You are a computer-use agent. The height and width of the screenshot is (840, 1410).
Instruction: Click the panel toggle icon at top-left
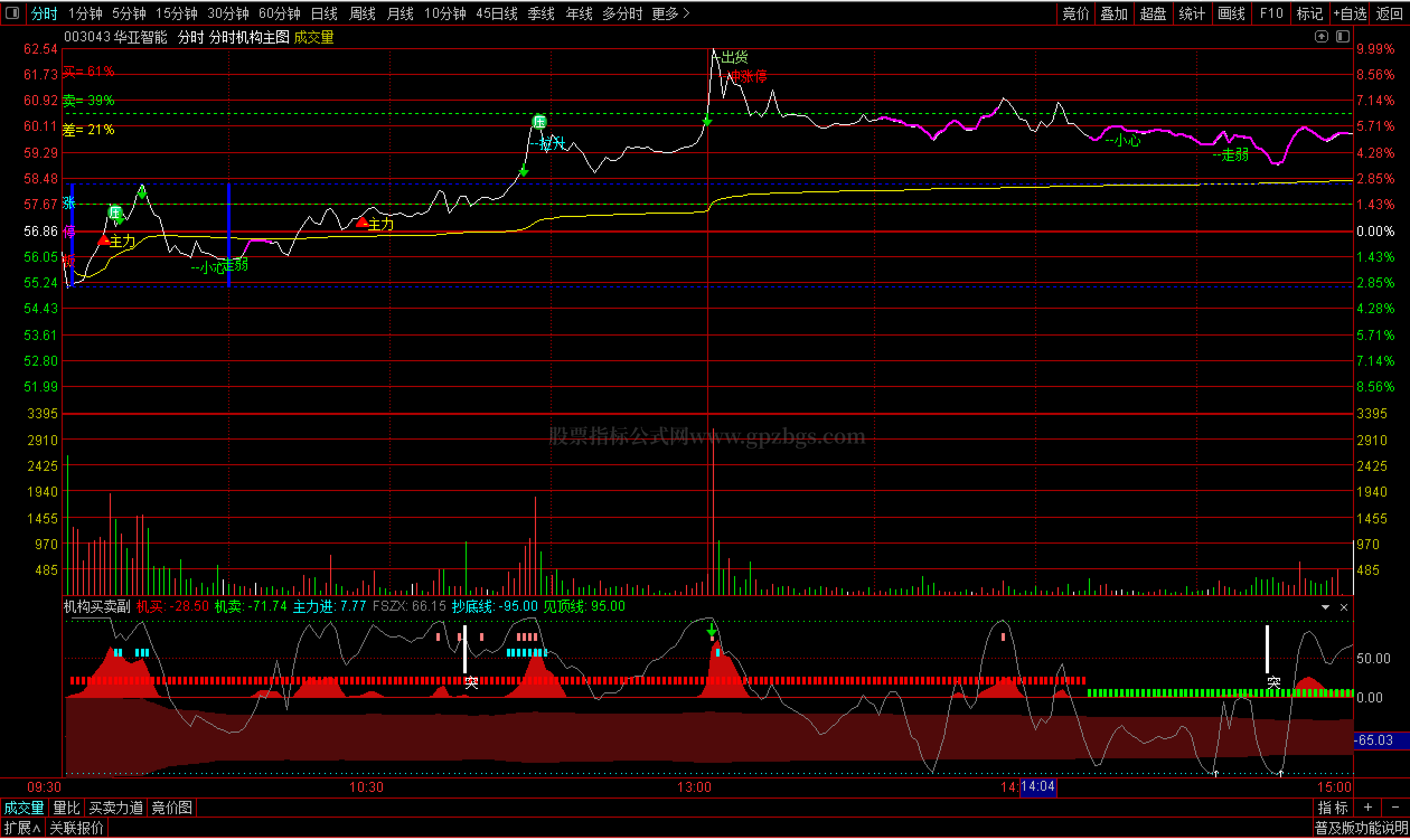click(x=12, y=12)
